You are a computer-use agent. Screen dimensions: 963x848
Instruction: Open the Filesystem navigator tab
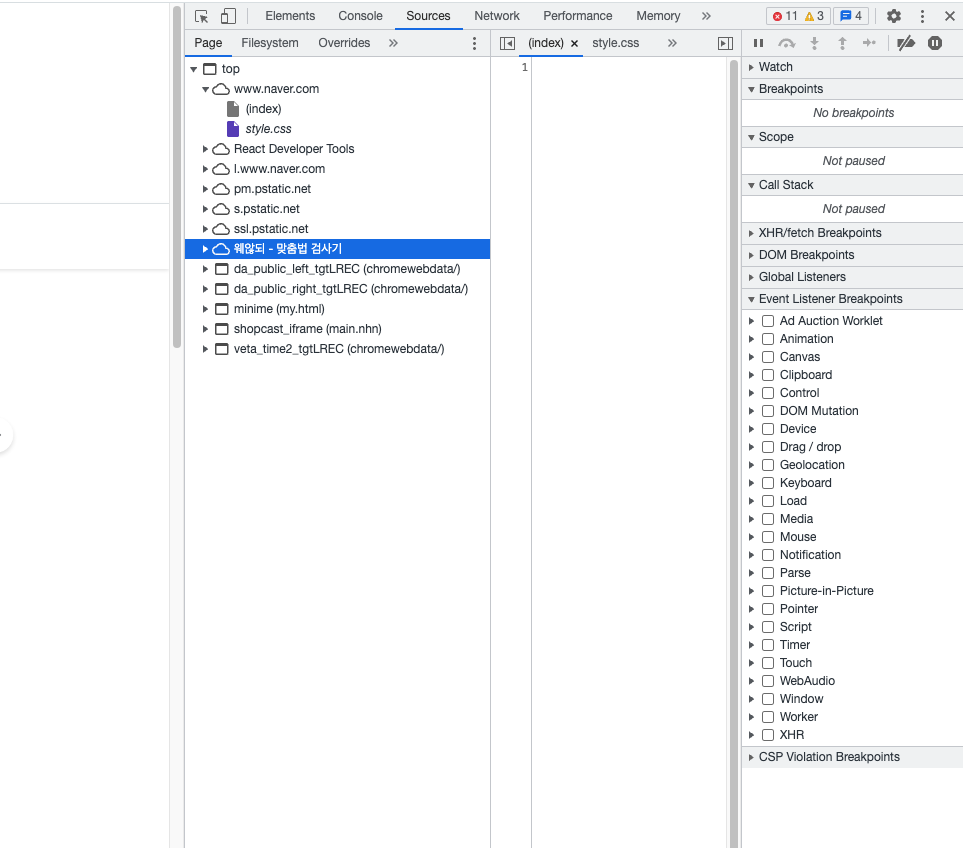269,43
